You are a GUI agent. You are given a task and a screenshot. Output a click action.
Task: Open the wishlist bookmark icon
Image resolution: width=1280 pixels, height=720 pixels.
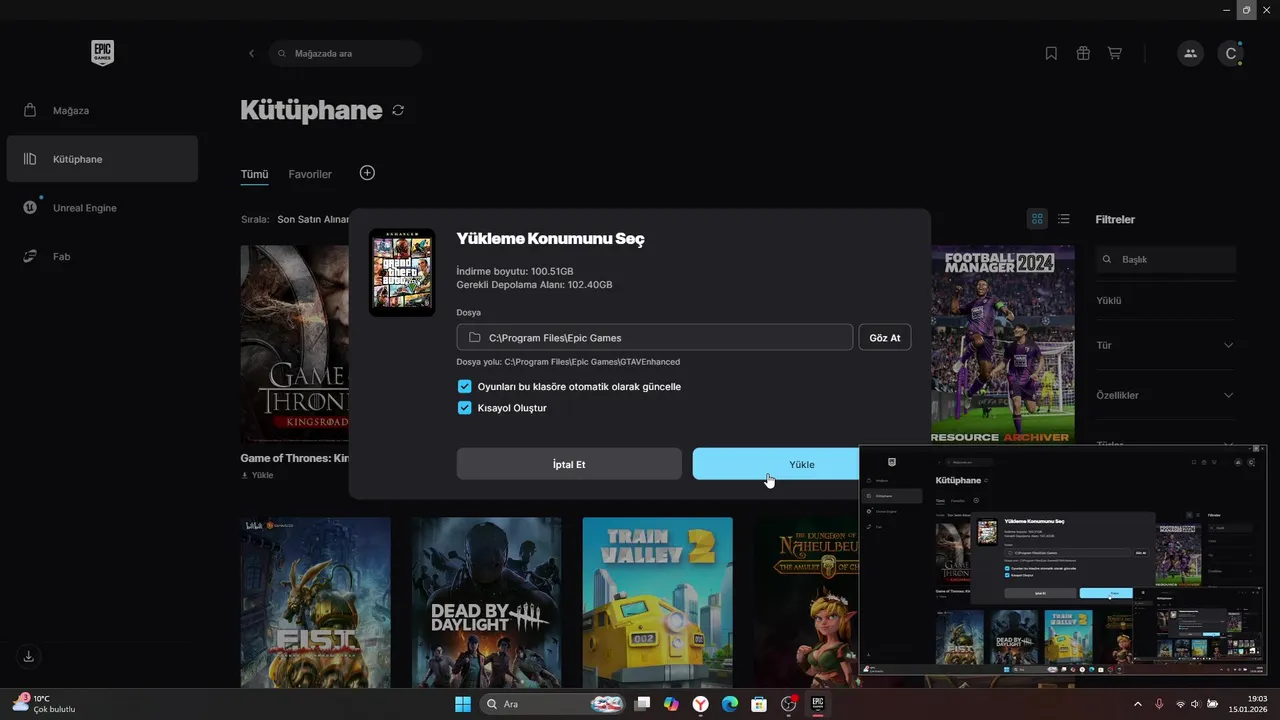(1051, 53)
